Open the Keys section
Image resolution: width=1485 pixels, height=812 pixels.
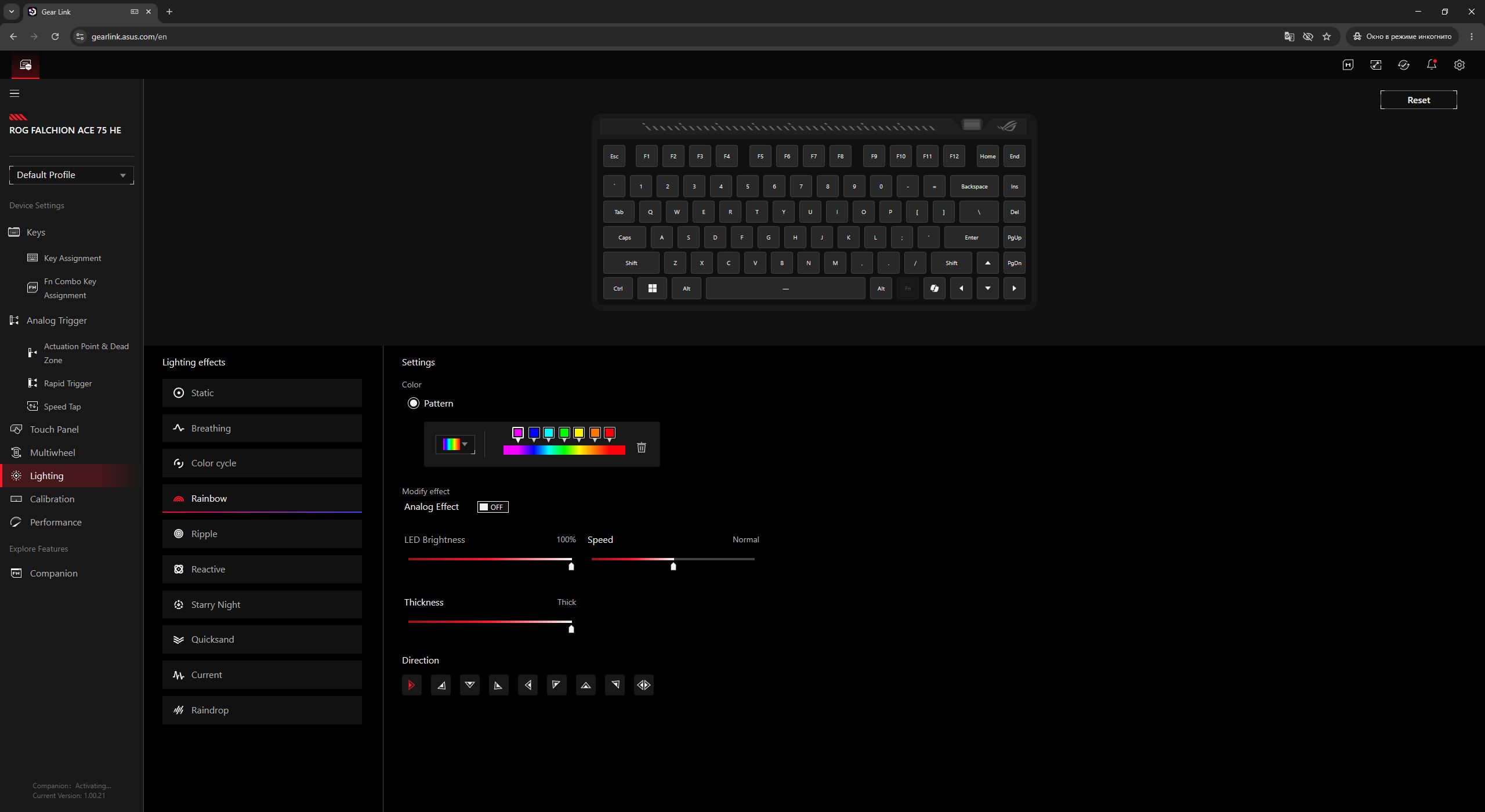[36, 232]
